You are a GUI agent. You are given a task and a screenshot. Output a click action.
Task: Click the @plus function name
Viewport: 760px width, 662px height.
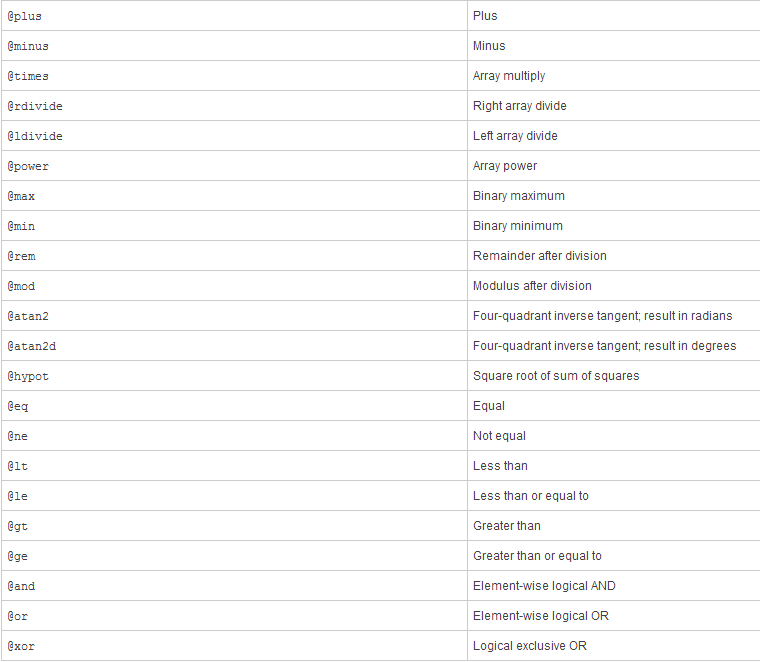pos(25,16)
